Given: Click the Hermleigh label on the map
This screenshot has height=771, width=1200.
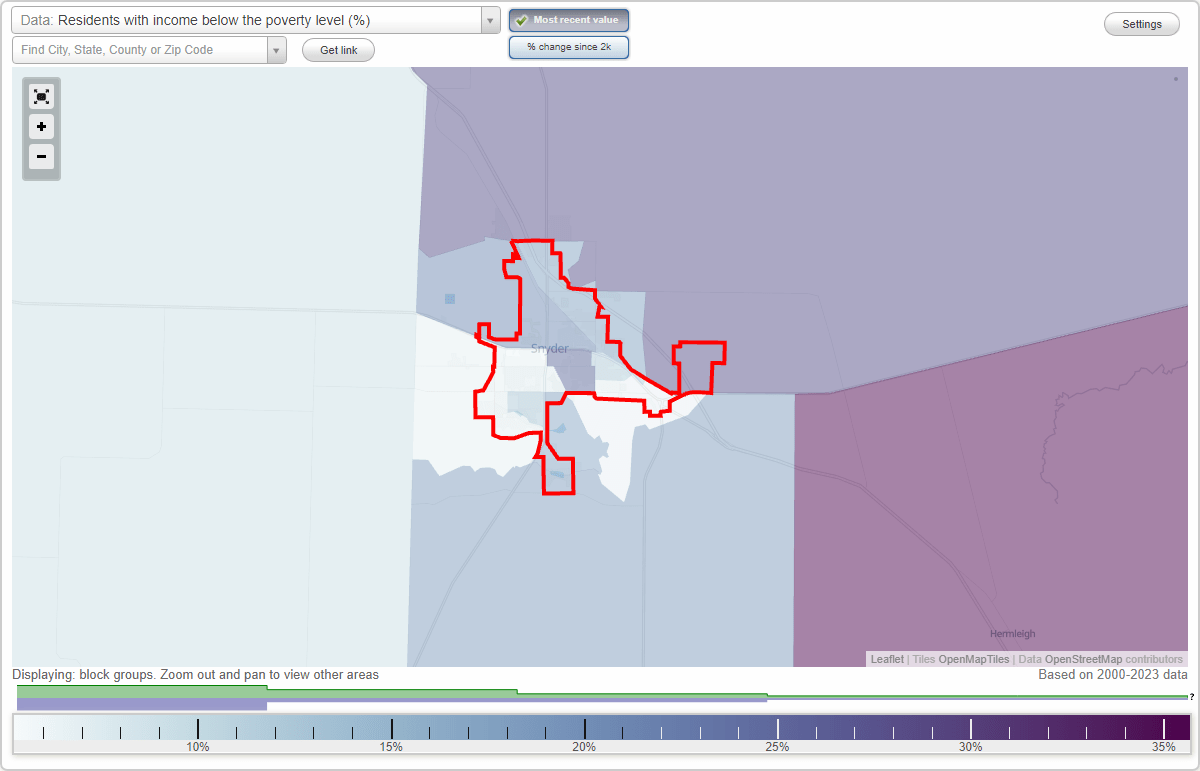Looking at the screenshot, I should 1012,633.
